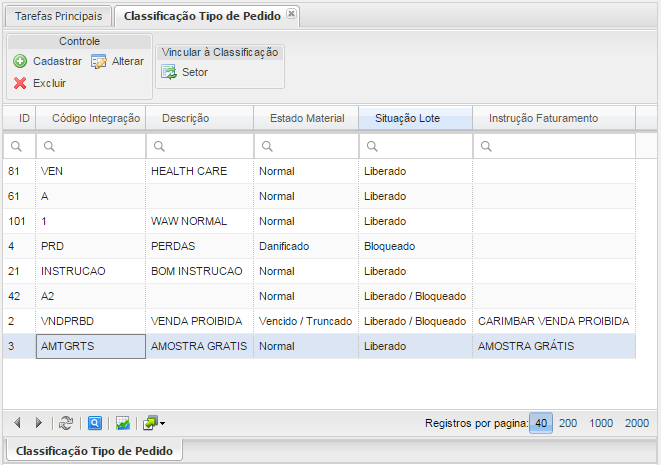
Task: Open the export dropdown icon
Action: coord(154,423)
